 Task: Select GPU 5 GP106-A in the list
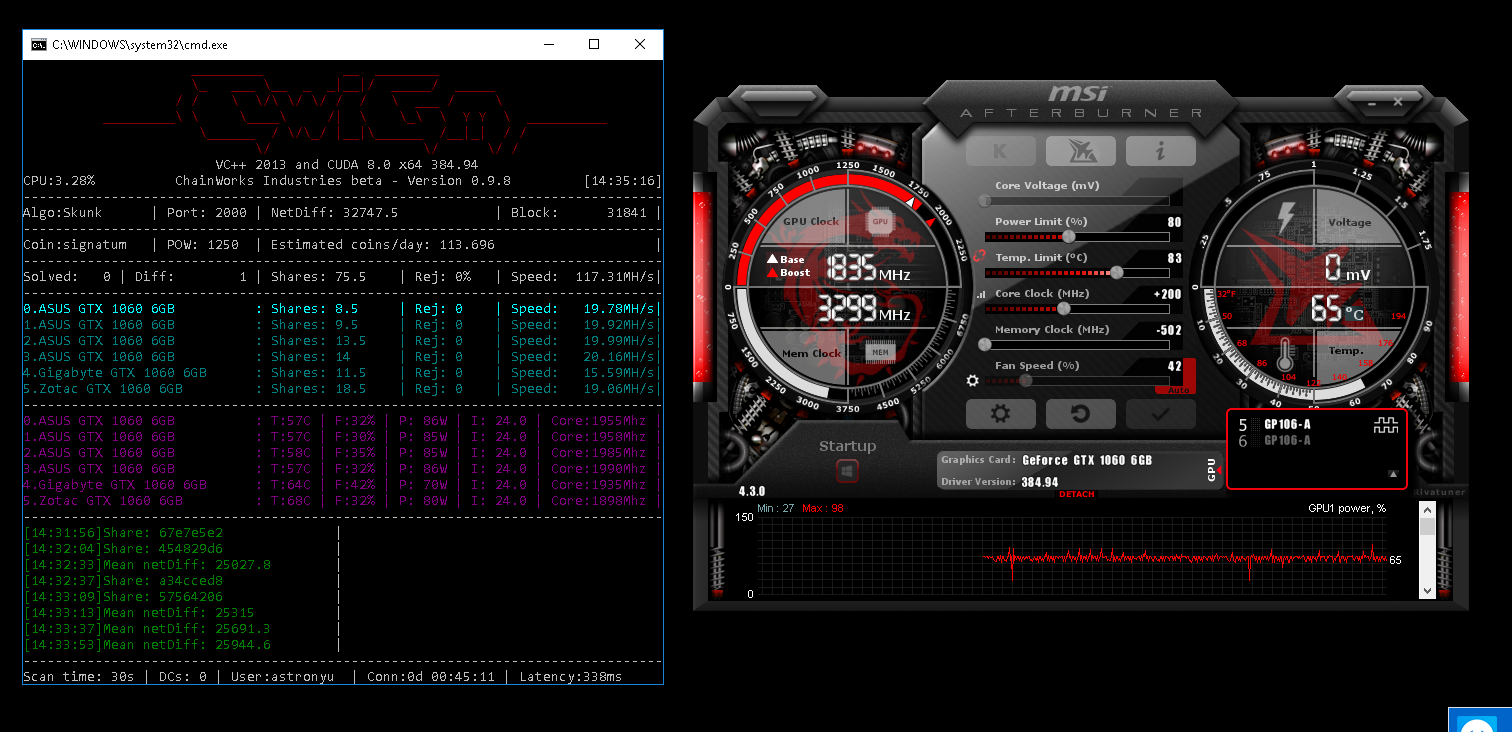point(1276,425)
